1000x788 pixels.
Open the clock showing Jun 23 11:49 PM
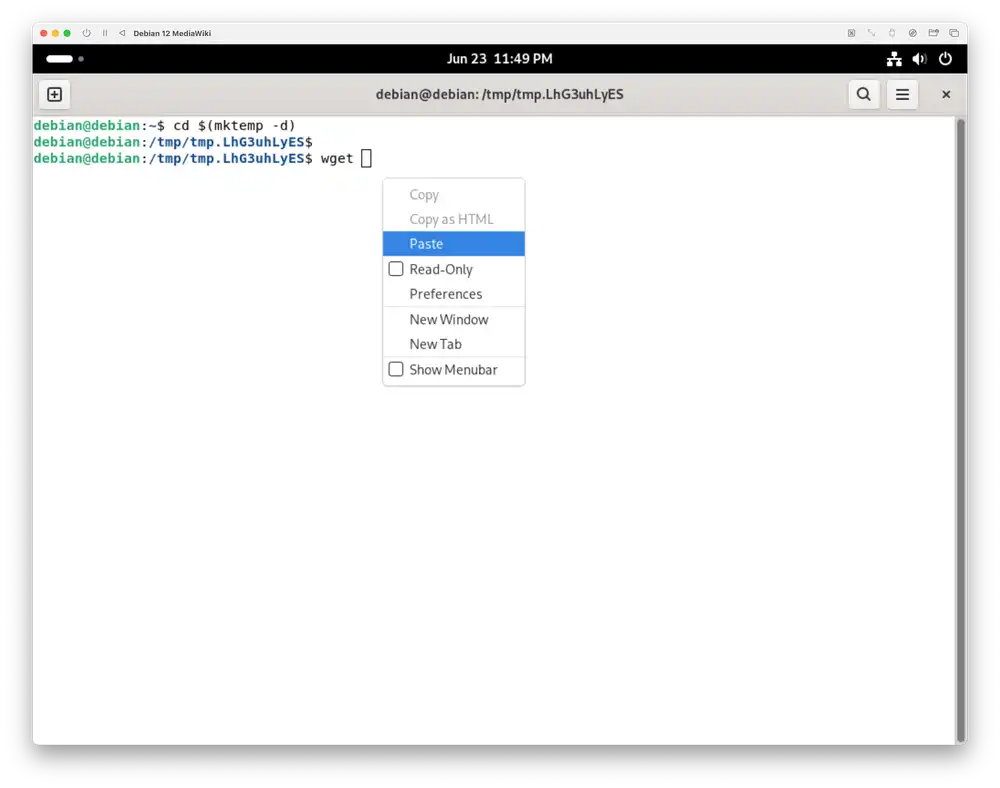pyautogui.click(x=499, y=59)
